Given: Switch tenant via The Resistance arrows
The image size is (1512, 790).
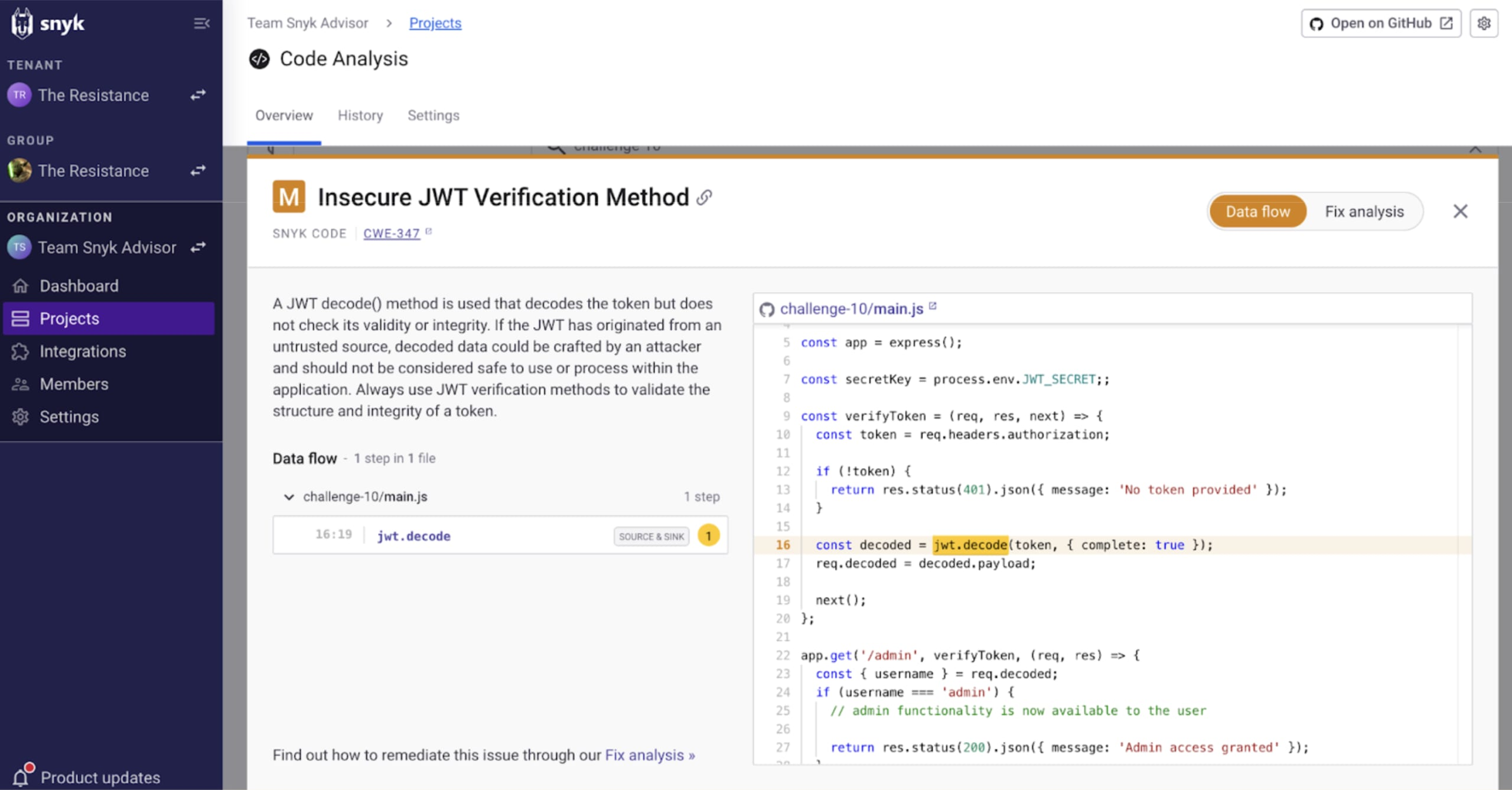Looking at the screenshot, I should point(198,95).
